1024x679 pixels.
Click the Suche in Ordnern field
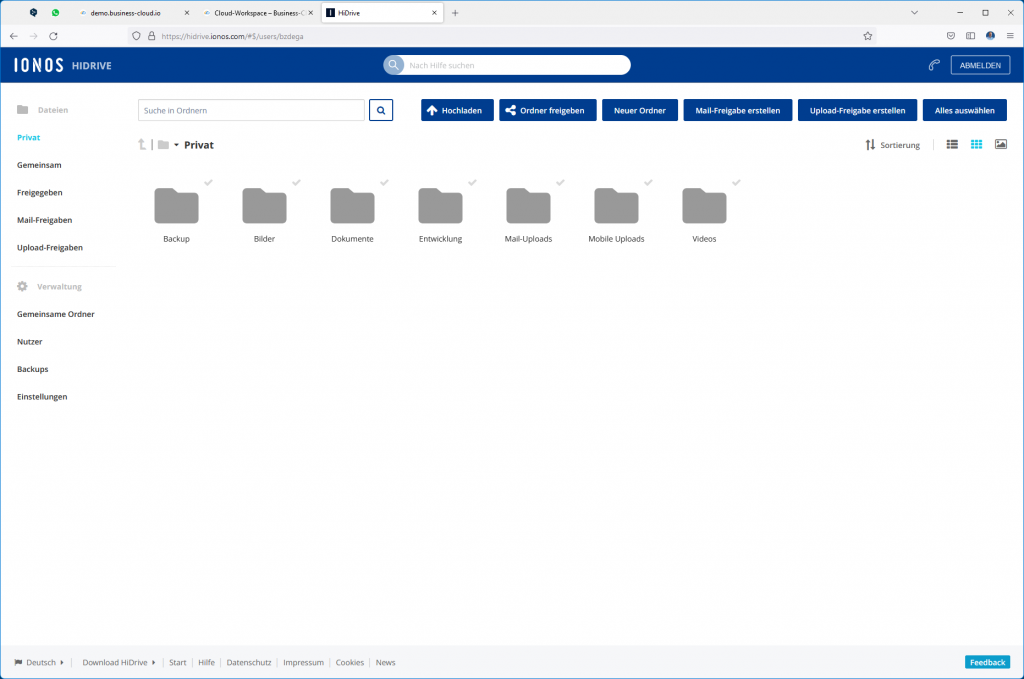pos(251,110)
